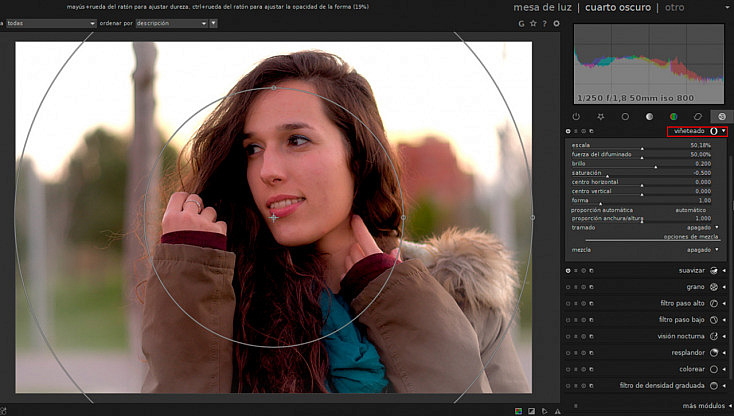Screen dimensions: 734x416
Task: Click the brillo slider
Action: click(641, 164)
